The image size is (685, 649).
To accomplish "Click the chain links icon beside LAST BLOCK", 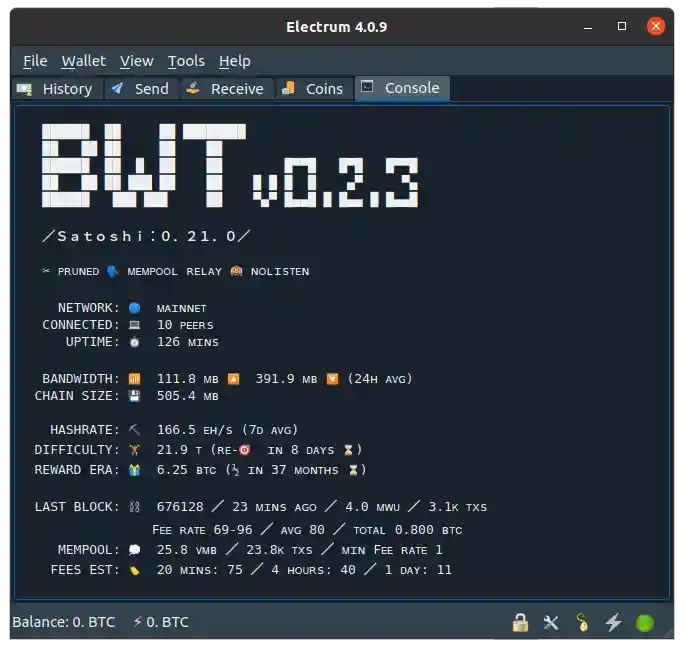I will point(135,507).
